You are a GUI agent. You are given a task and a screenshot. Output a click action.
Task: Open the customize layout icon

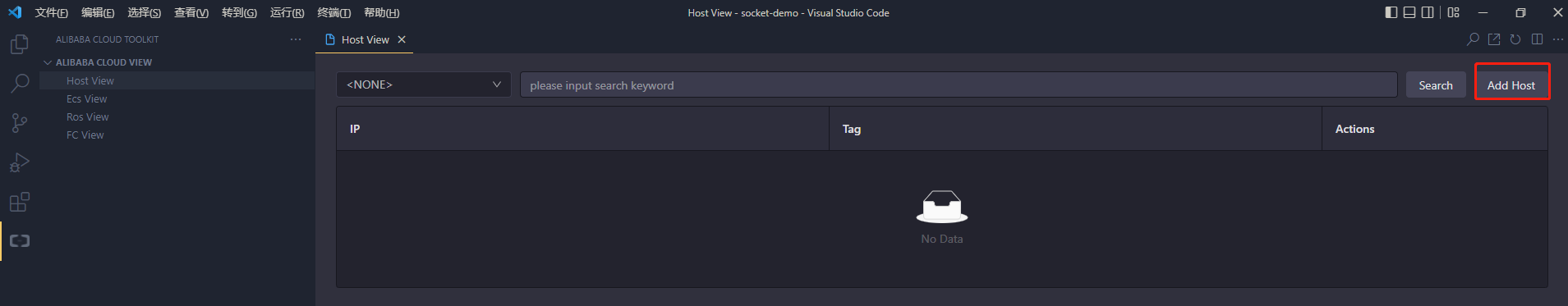pos(1453,12)
